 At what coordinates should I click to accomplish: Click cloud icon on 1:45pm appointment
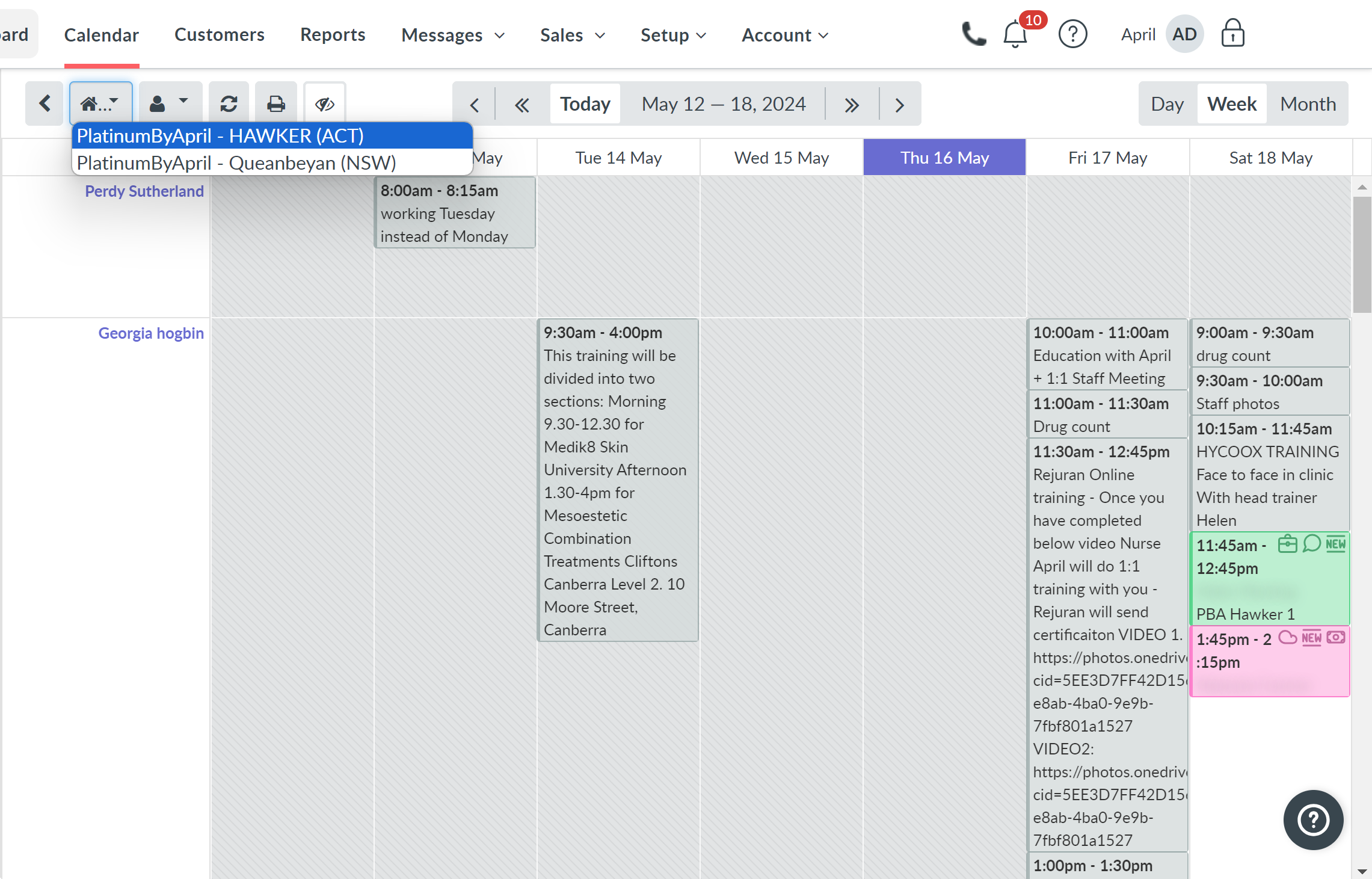tap(1287, 637)
